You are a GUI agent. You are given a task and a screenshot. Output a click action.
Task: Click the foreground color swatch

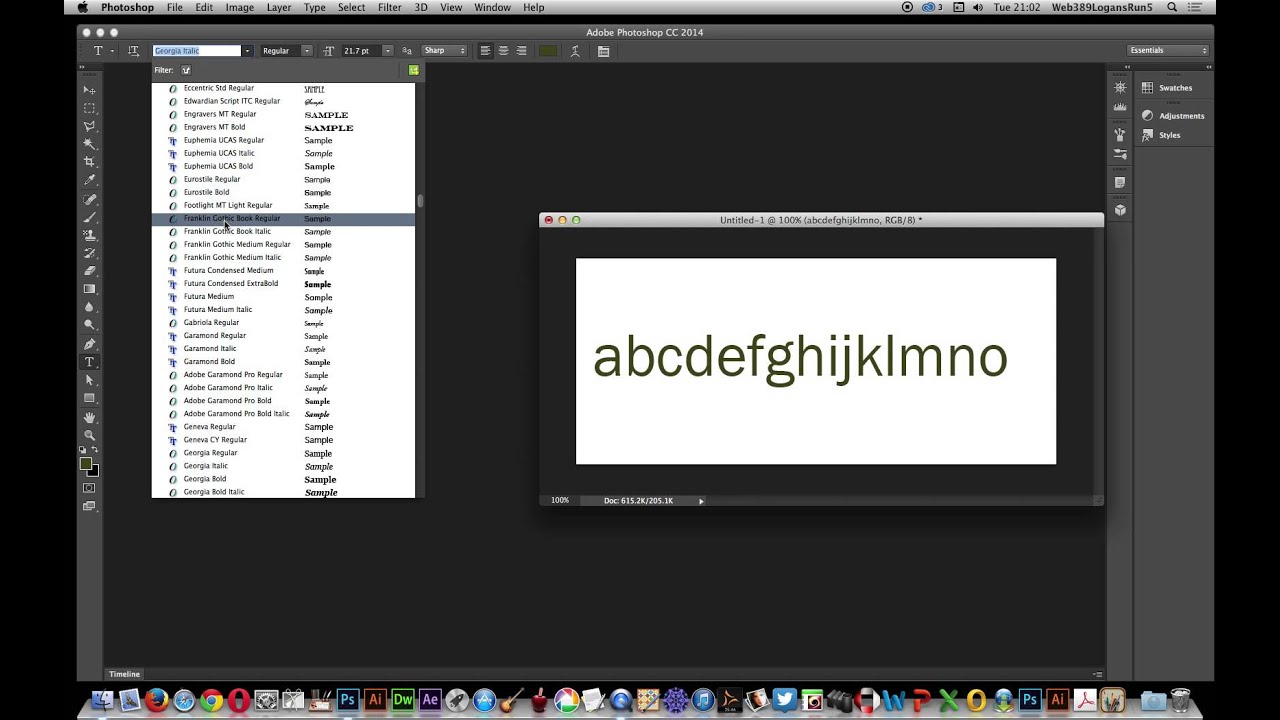pos(86,464)
